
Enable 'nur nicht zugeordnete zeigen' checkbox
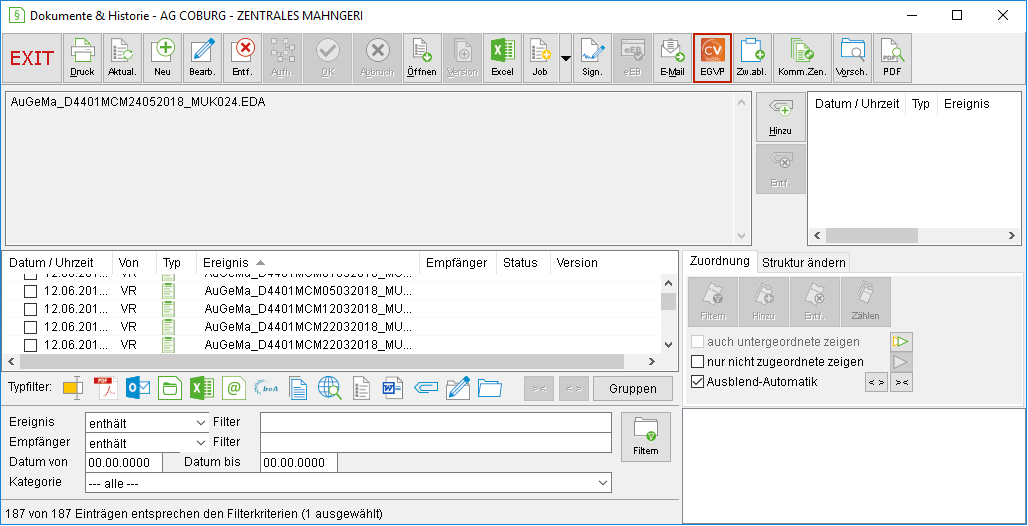698,361
